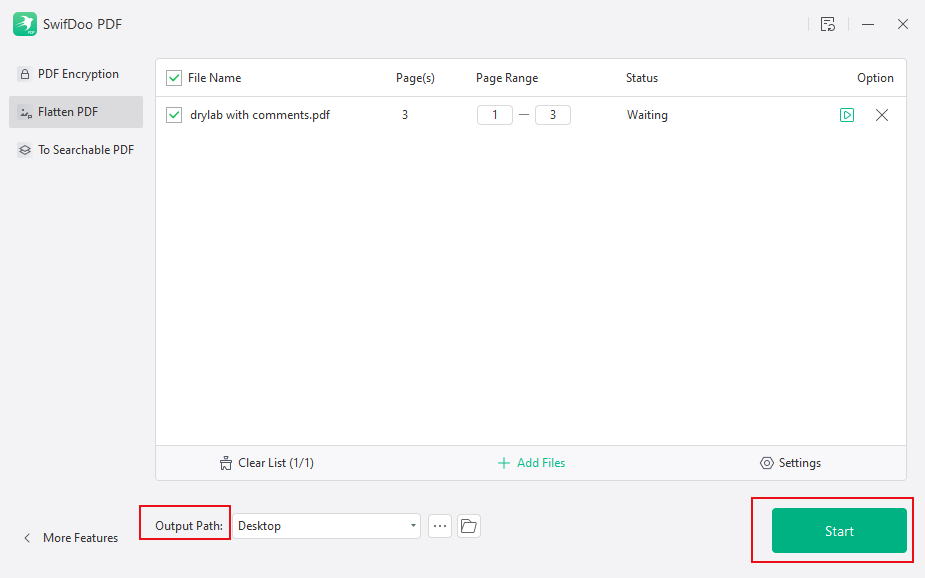Click the Clear List trash icon
Viewport: 925px width, 578px height.
pyautogui.click(x=224, y=463)
